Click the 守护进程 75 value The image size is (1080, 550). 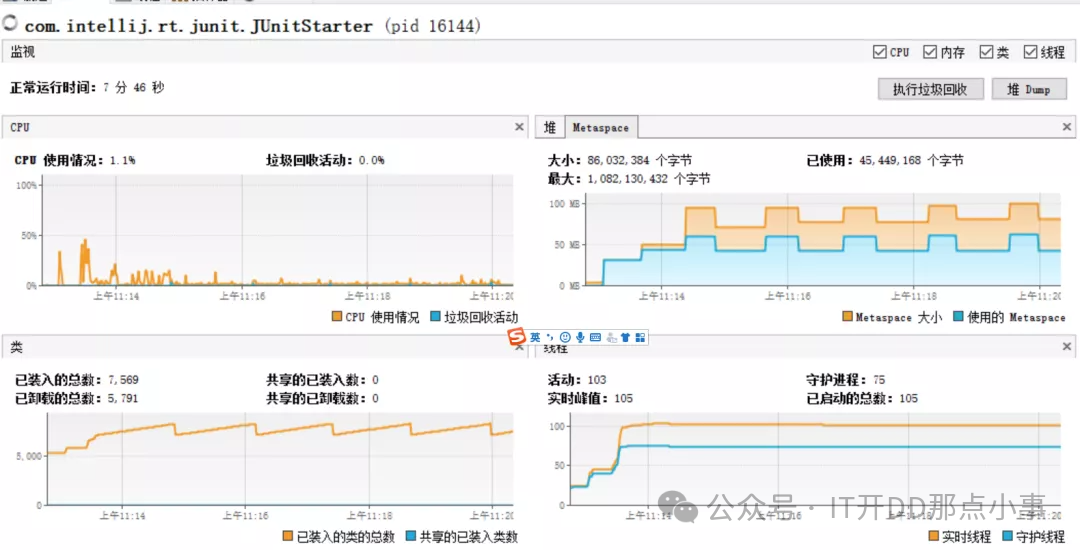845,380
